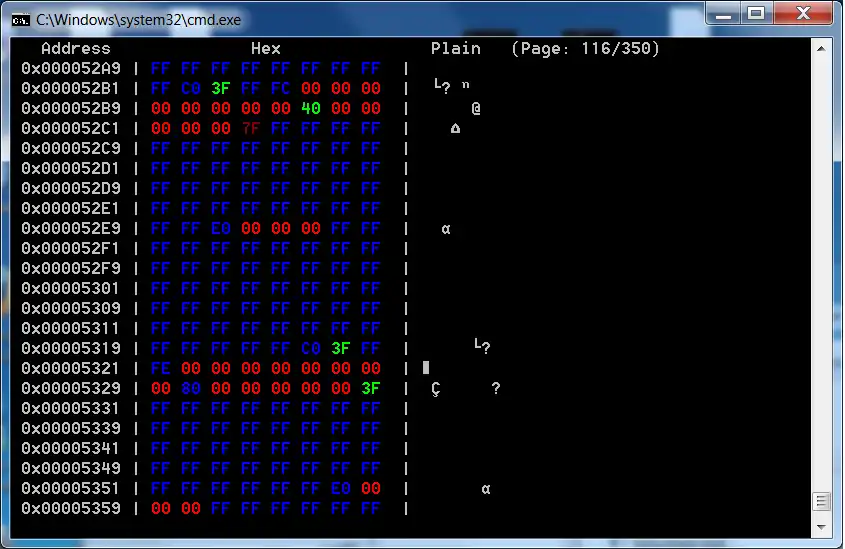Screen dimensions: 845x549
Task: Click the Address column header
Action: point(76,48)
